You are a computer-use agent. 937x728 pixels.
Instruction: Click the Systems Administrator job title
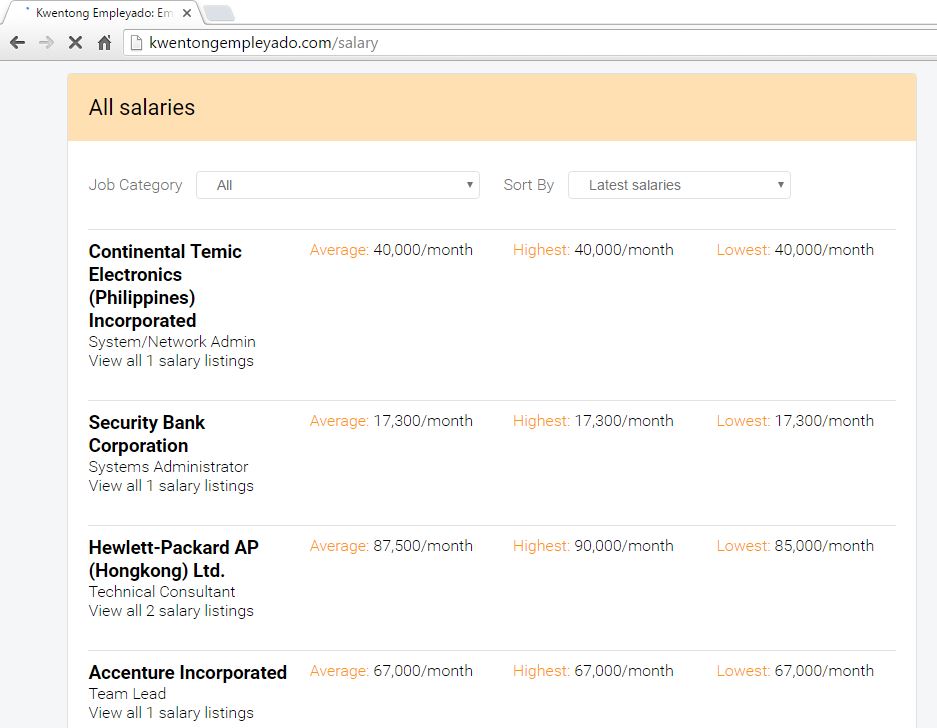coord(168,467)
